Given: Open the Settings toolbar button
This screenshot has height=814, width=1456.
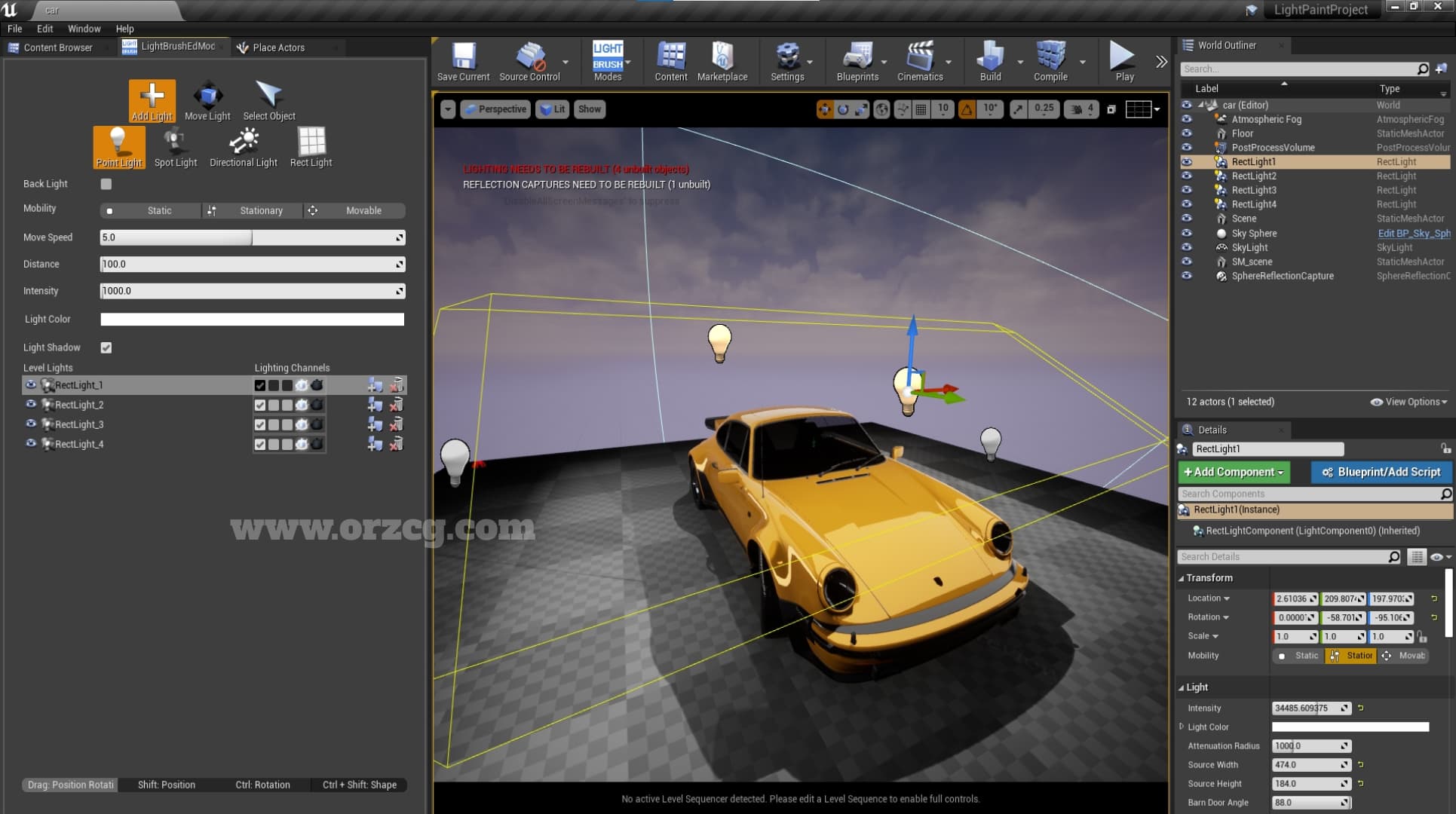Looking at the screenshot, I should pos(787,62).
